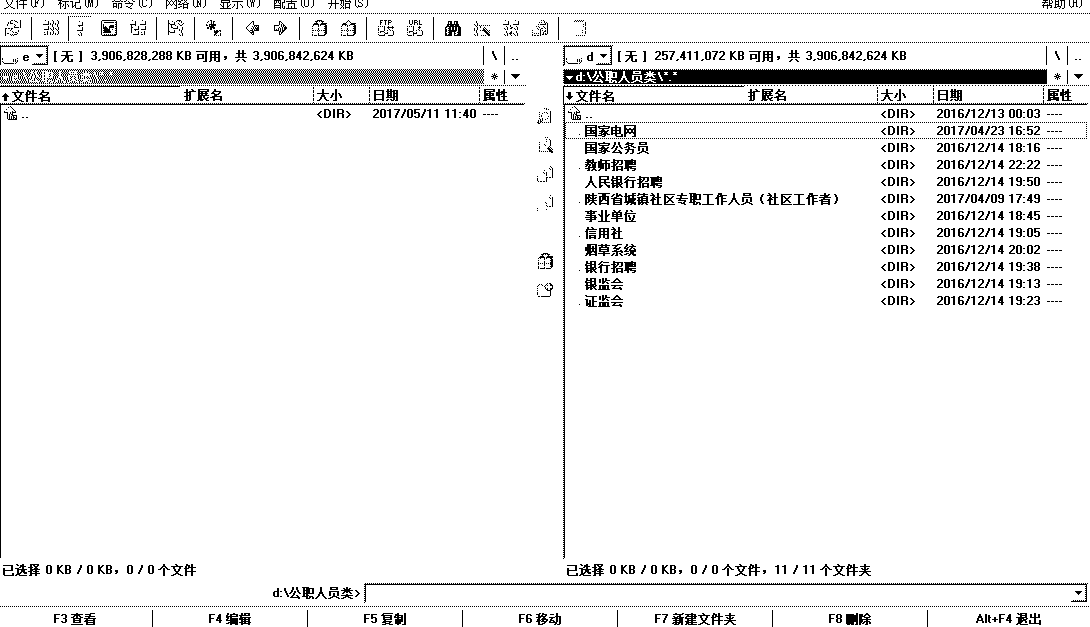Select the 国家电网 folder
This screenshot has width=1090, height=627.
coord(827,131)
